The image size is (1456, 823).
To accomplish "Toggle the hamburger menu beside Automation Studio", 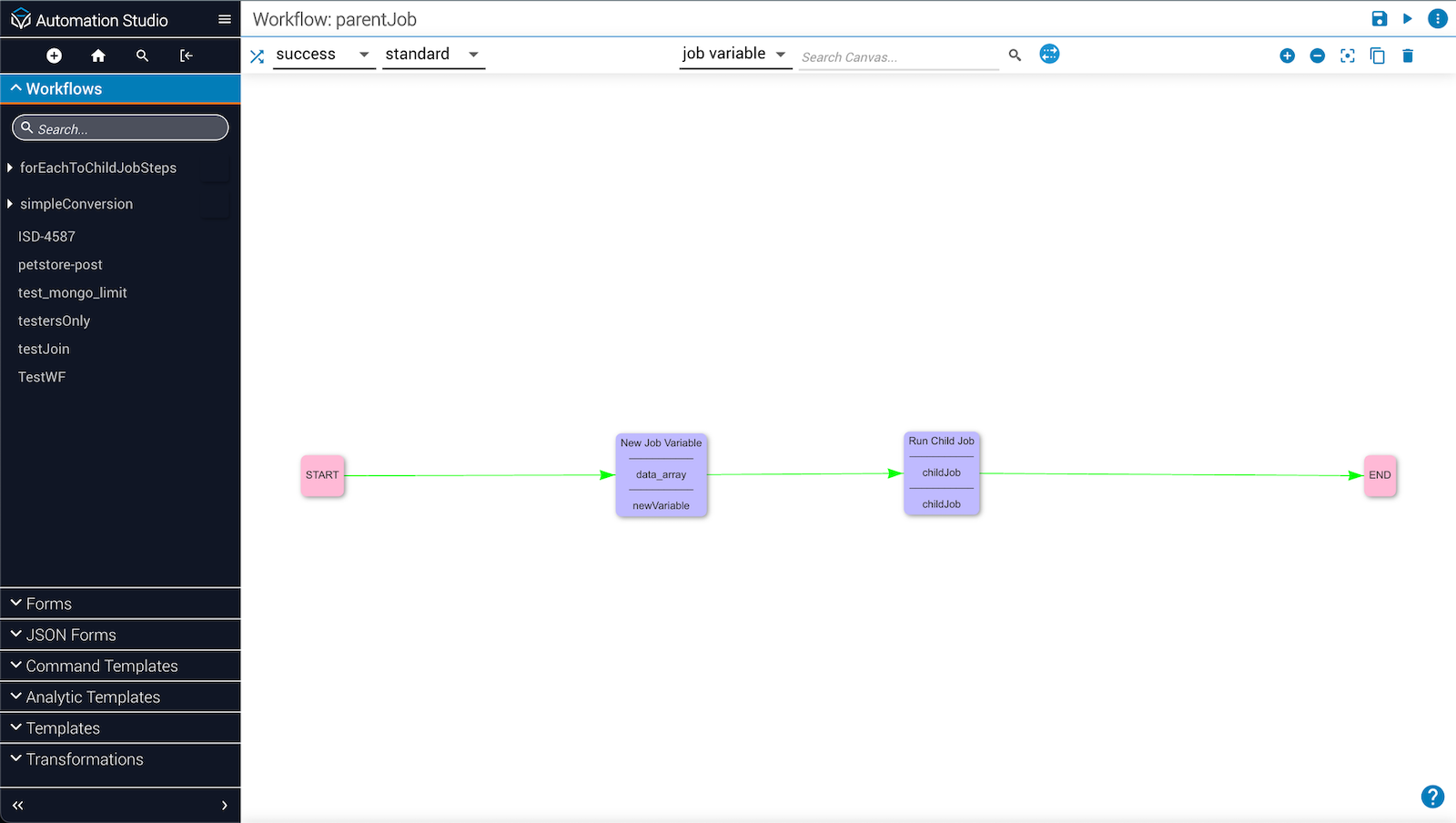I will [225, 19].
